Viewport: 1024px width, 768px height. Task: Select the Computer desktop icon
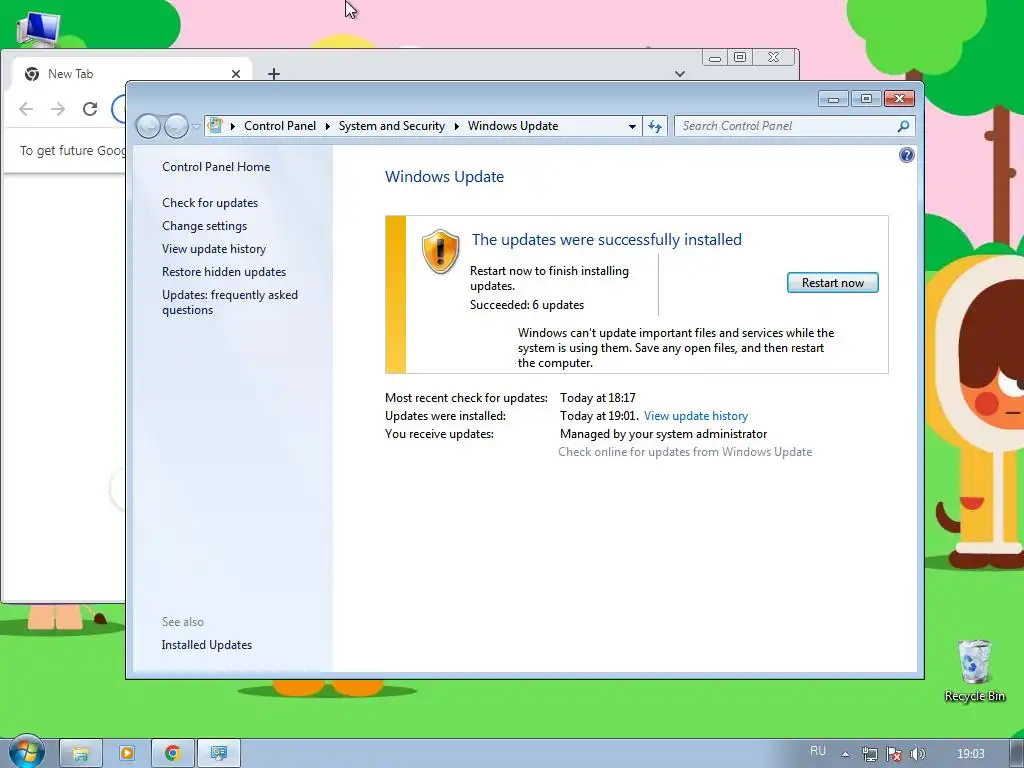[39, 29]
